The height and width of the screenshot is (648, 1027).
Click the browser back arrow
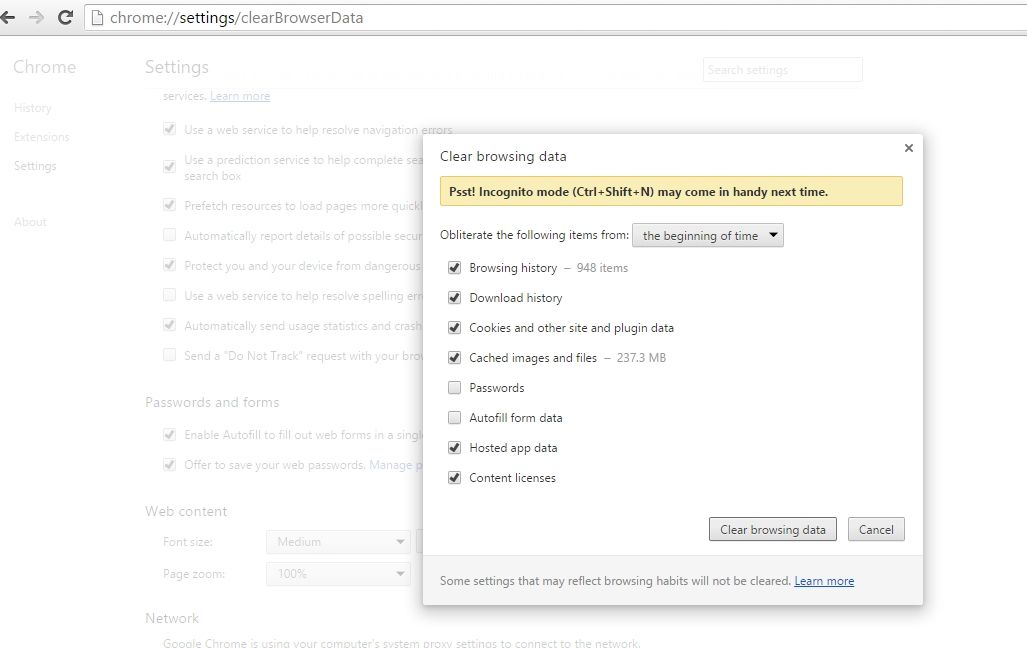(8, 18)
